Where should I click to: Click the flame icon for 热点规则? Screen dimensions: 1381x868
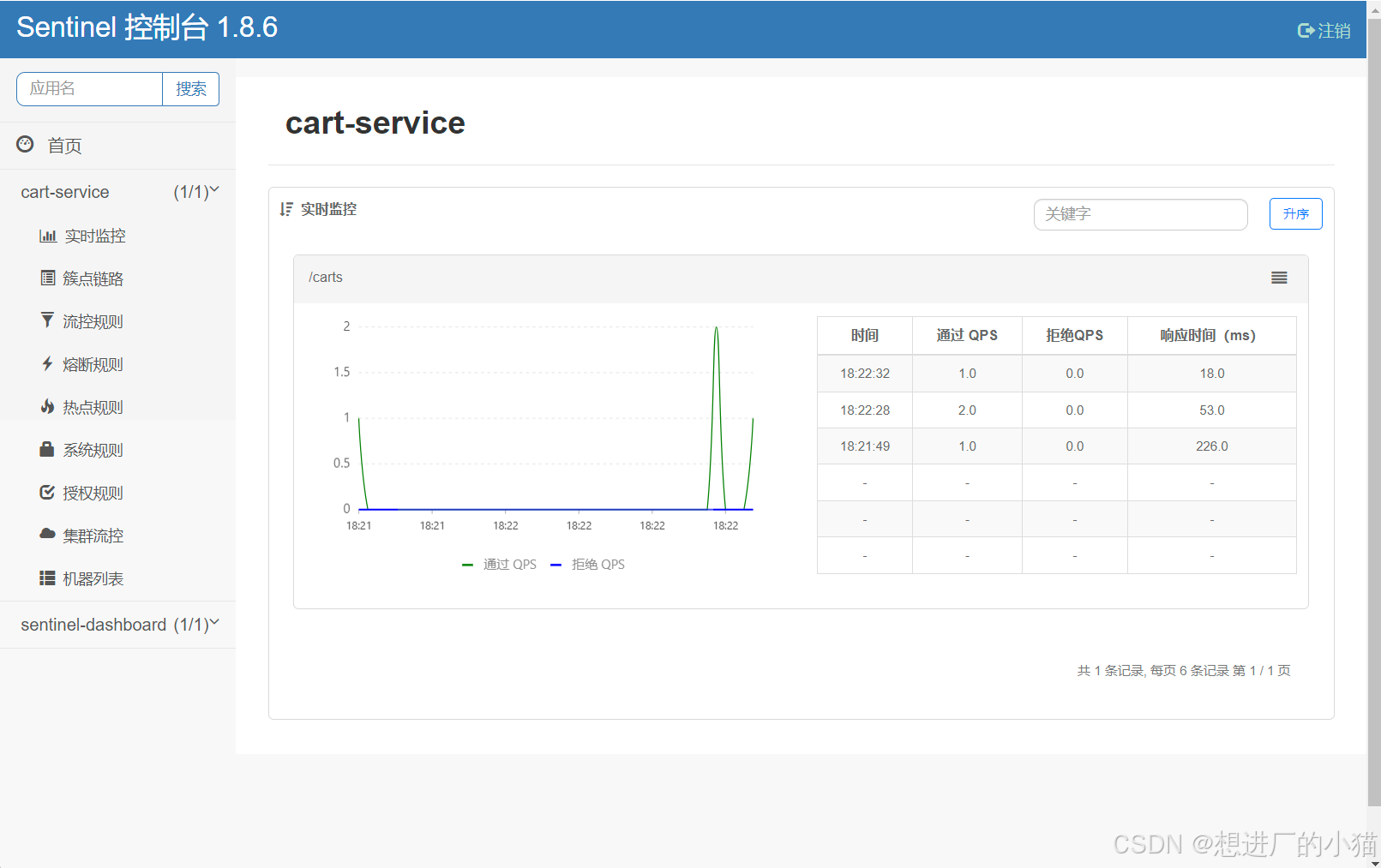pos(47,406)
